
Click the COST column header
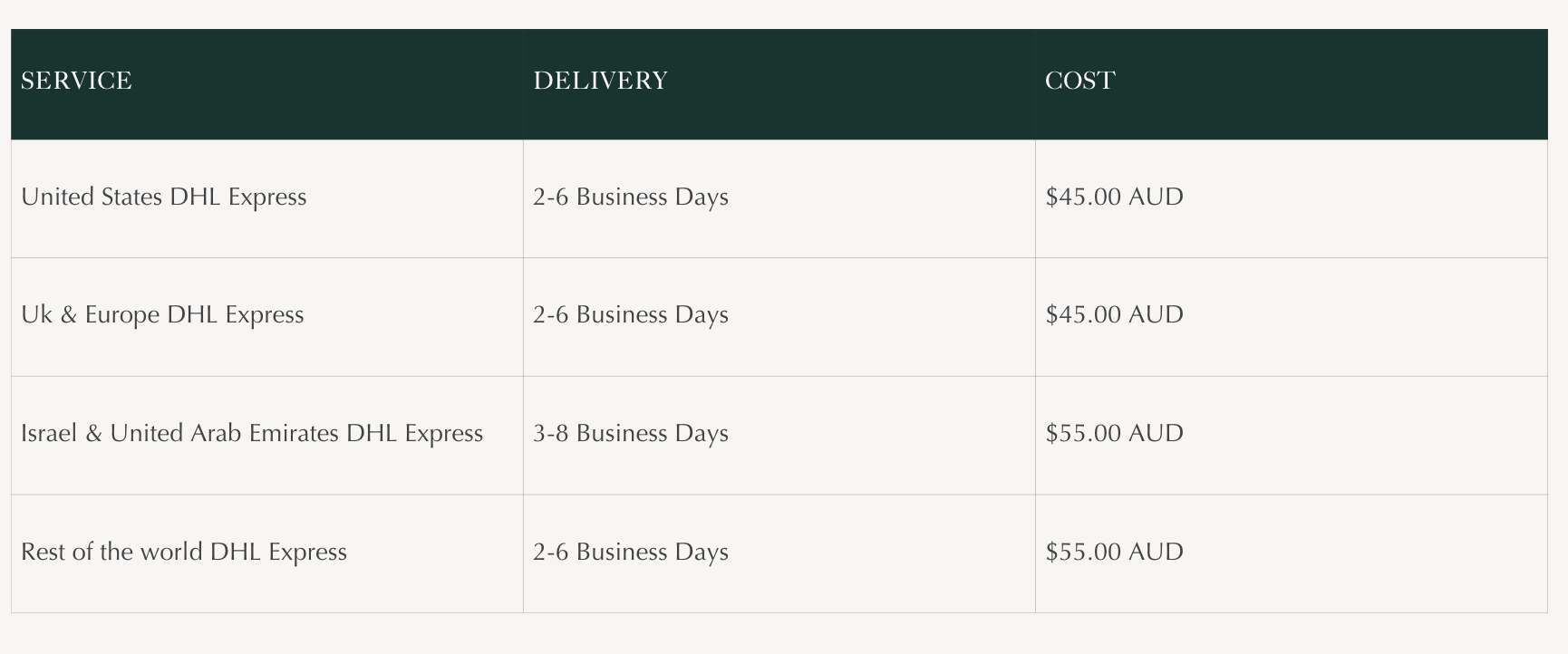1079,82
